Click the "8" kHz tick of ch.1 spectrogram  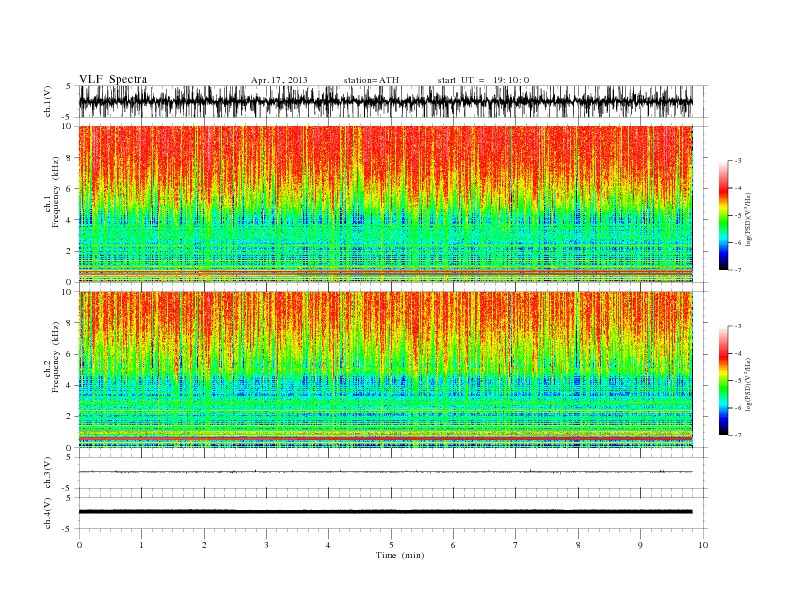[x=69, y=158]
